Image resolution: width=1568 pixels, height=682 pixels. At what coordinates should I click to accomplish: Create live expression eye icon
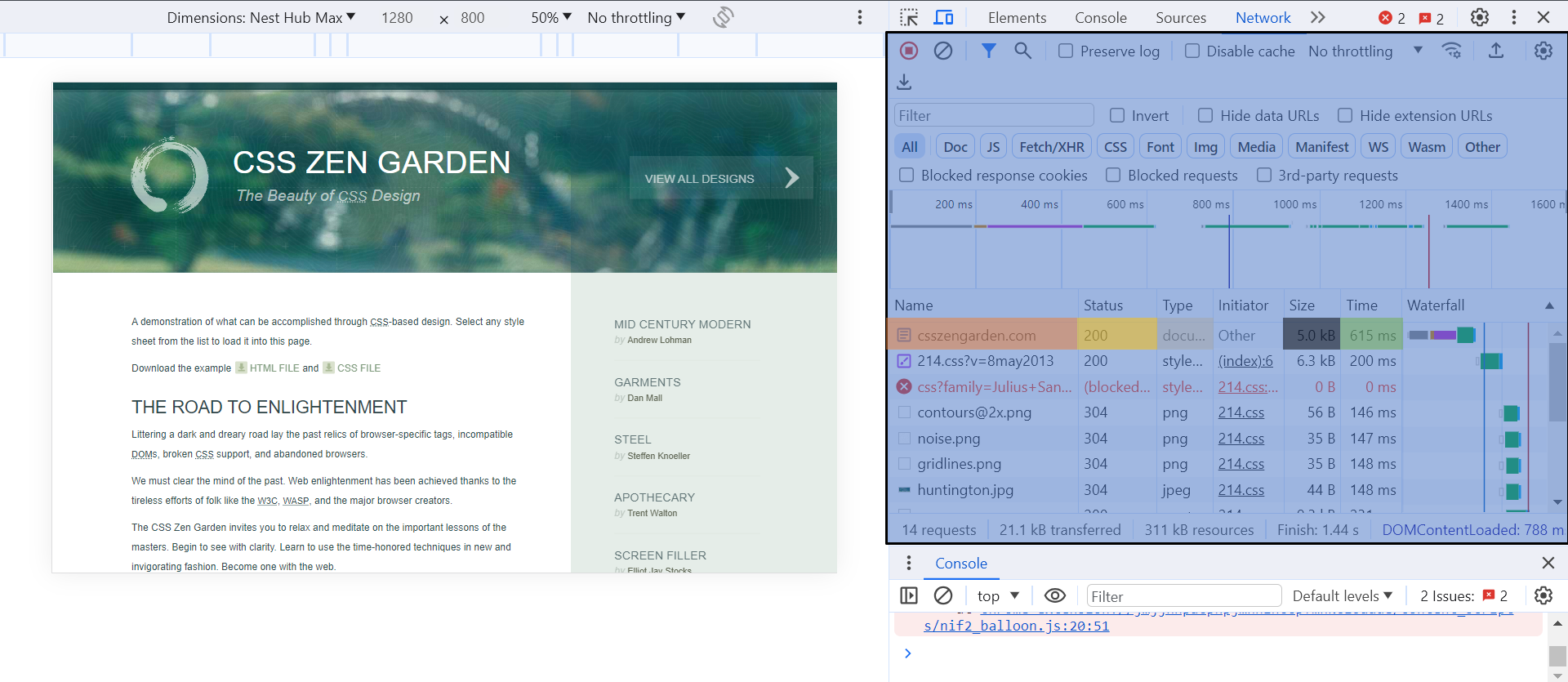point(1055,595)
